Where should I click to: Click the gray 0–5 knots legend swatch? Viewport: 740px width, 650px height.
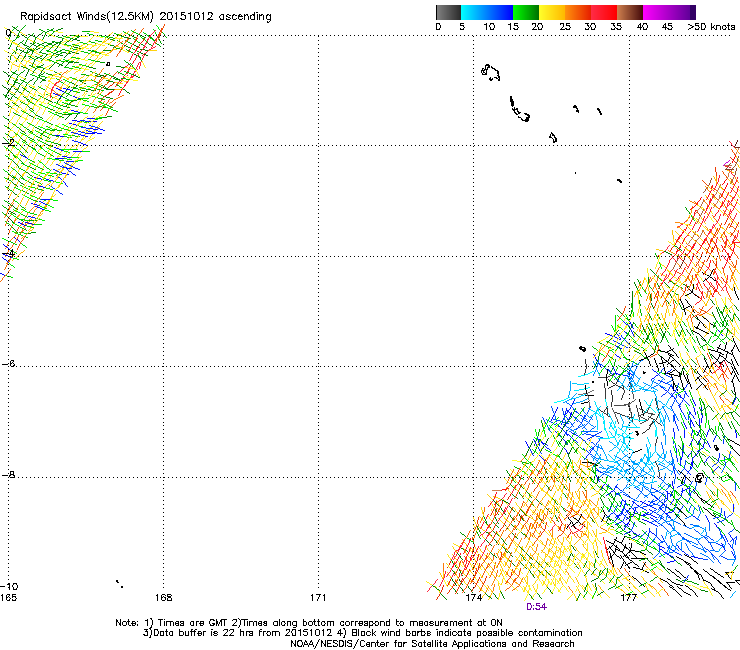448,12
